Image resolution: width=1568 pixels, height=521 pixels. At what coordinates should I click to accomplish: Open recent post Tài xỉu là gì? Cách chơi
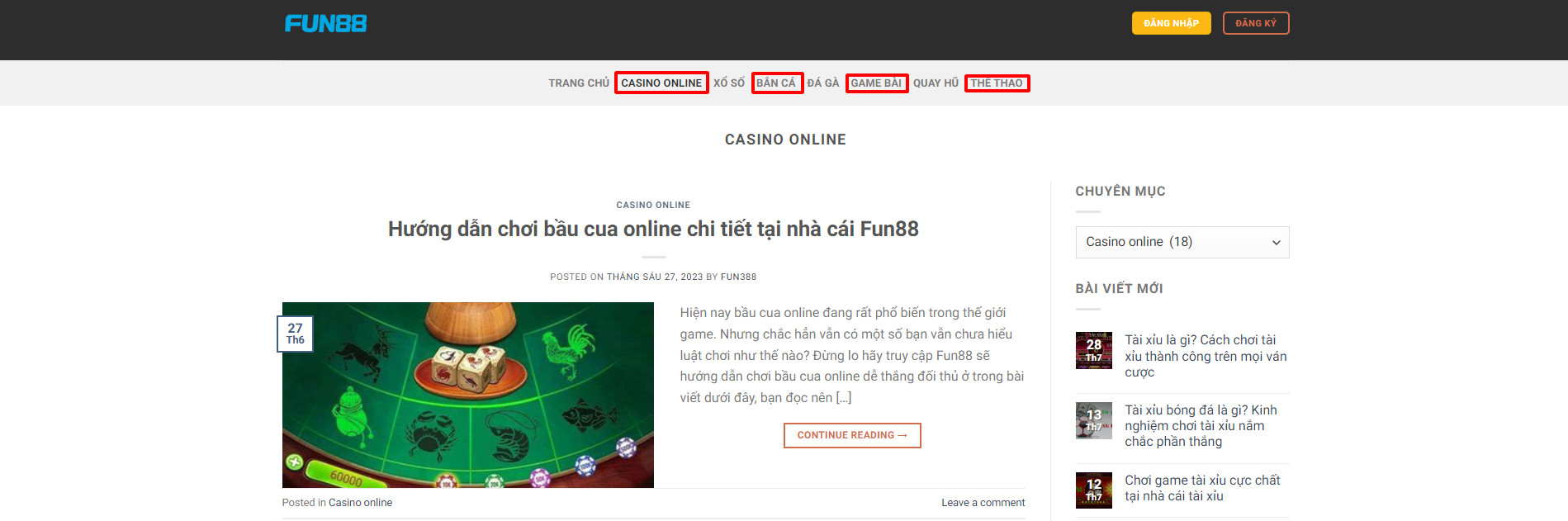coord(1206,356)
